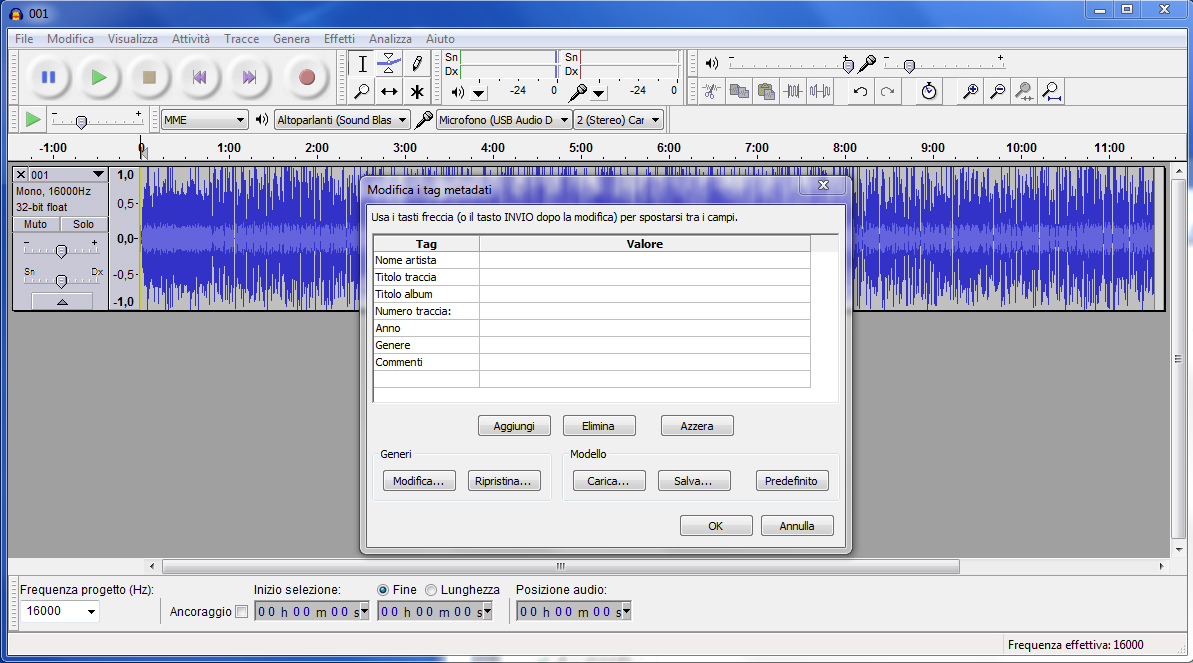Open the 001 track name menu
The image size is (1193, 663).
tap(66, 175)
